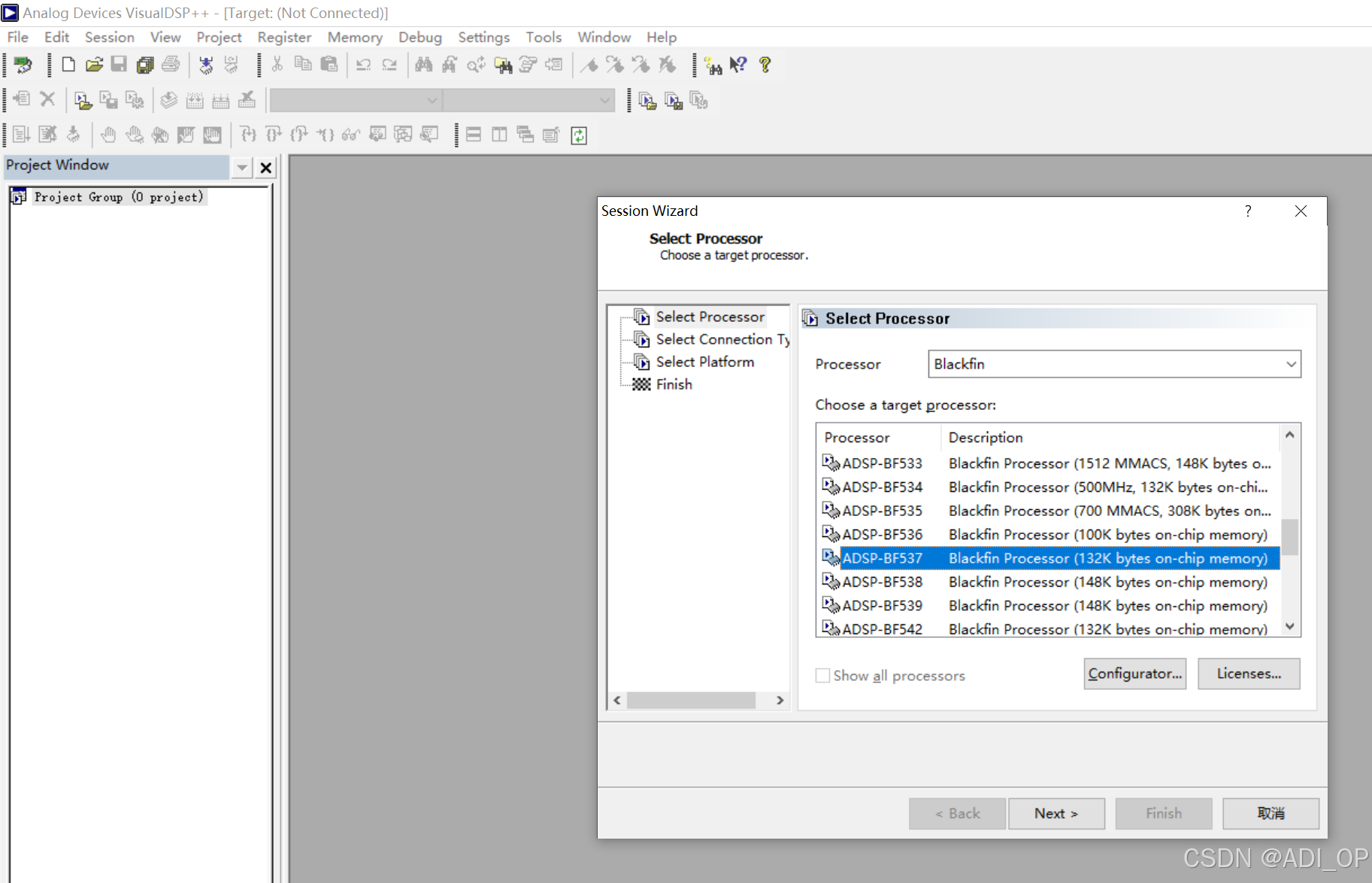
Task: Click the Undo arrow icon
Action: point(364,65)
